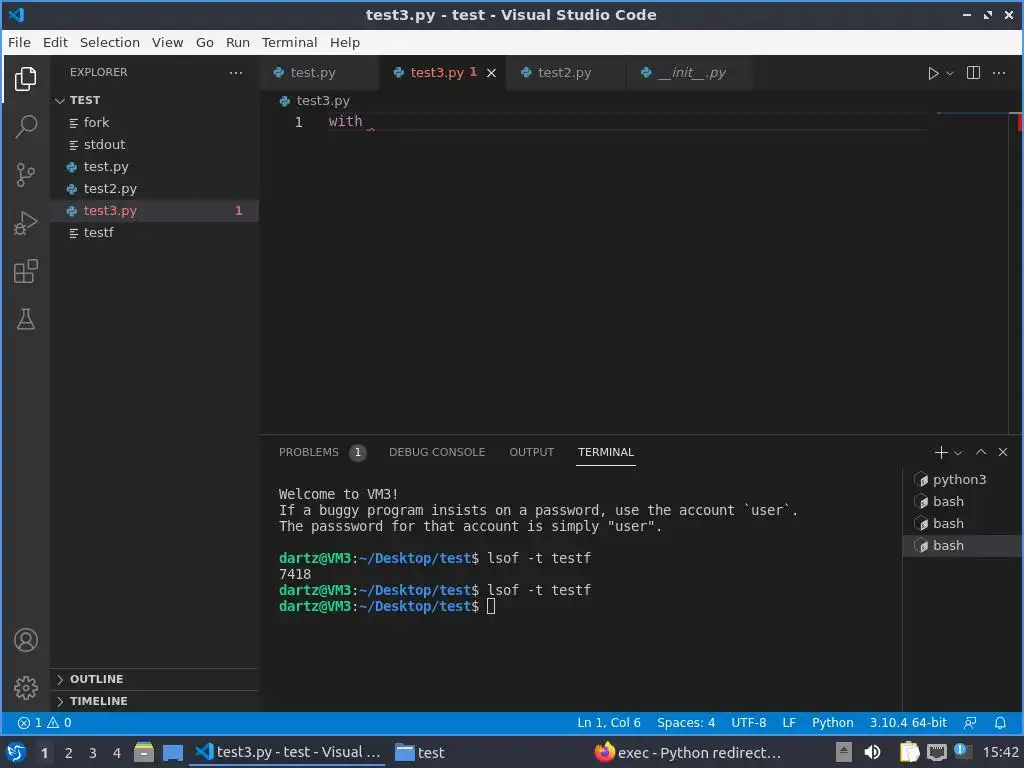The image size is (1024, 768).
Task: Open test file manager taskbar window
Action: click(420, 753)
